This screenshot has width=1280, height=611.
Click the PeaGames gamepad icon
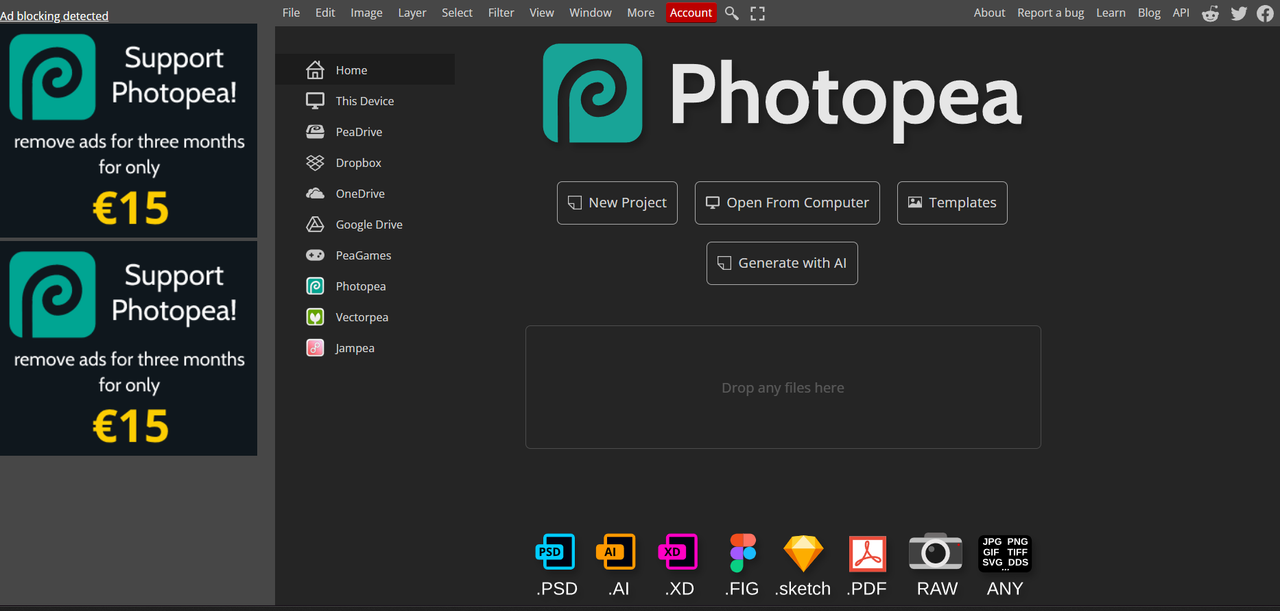tap(315, 256)
